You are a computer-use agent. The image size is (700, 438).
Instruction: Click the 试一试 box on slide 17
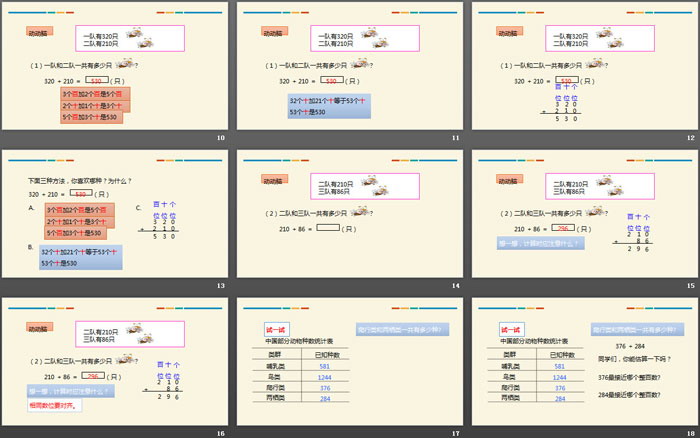coord(276,330)
